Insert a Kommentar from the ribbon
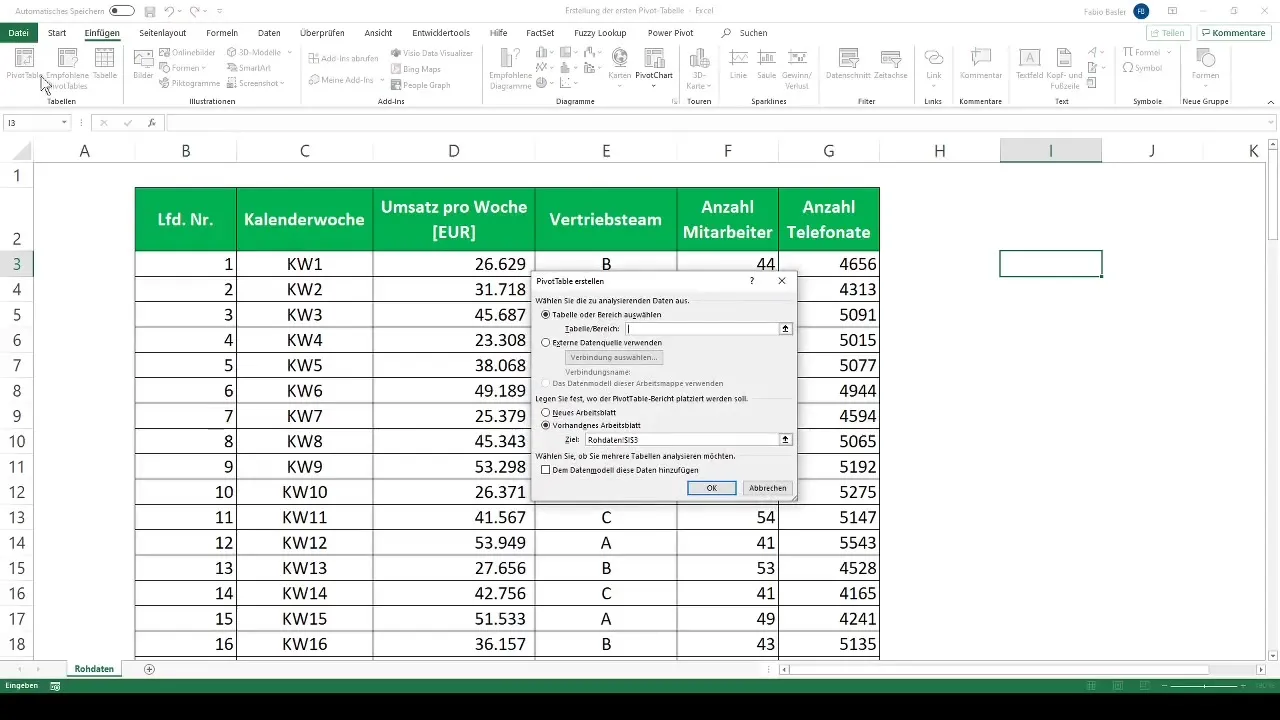The height and width of the screenshot is (720, 1280). click(x=981, y=64)
